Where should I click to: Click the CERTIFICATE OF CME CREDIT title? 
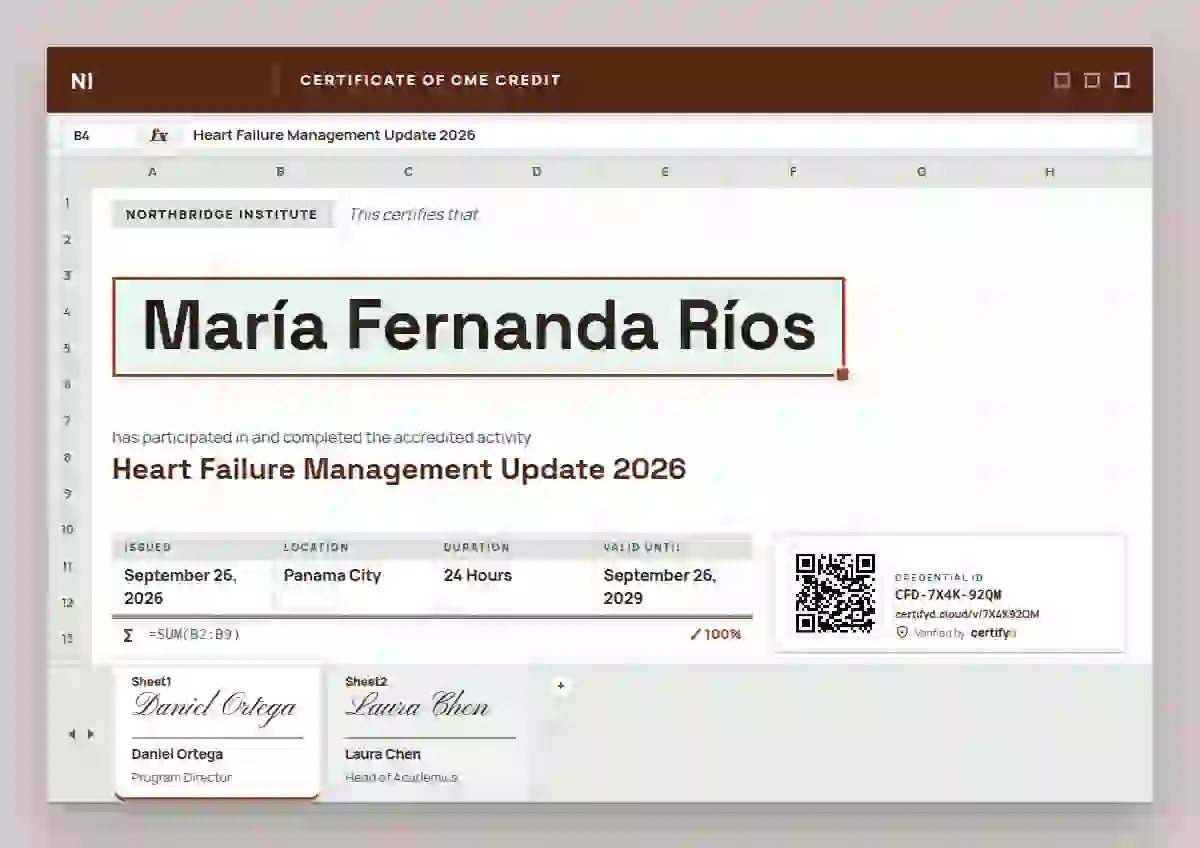point(431,80)
